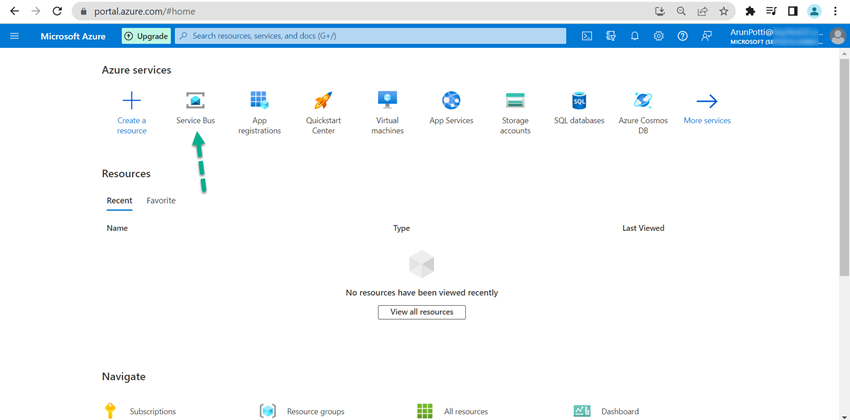Click the Last Viewed column header
Image resolution: width=850 pixels, height=420 pixels.
[643, 228]
